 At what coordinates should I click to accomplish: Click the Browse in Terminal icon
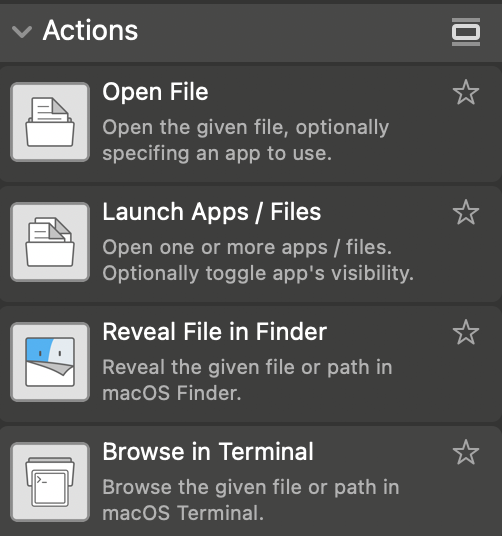coord(50,482)
